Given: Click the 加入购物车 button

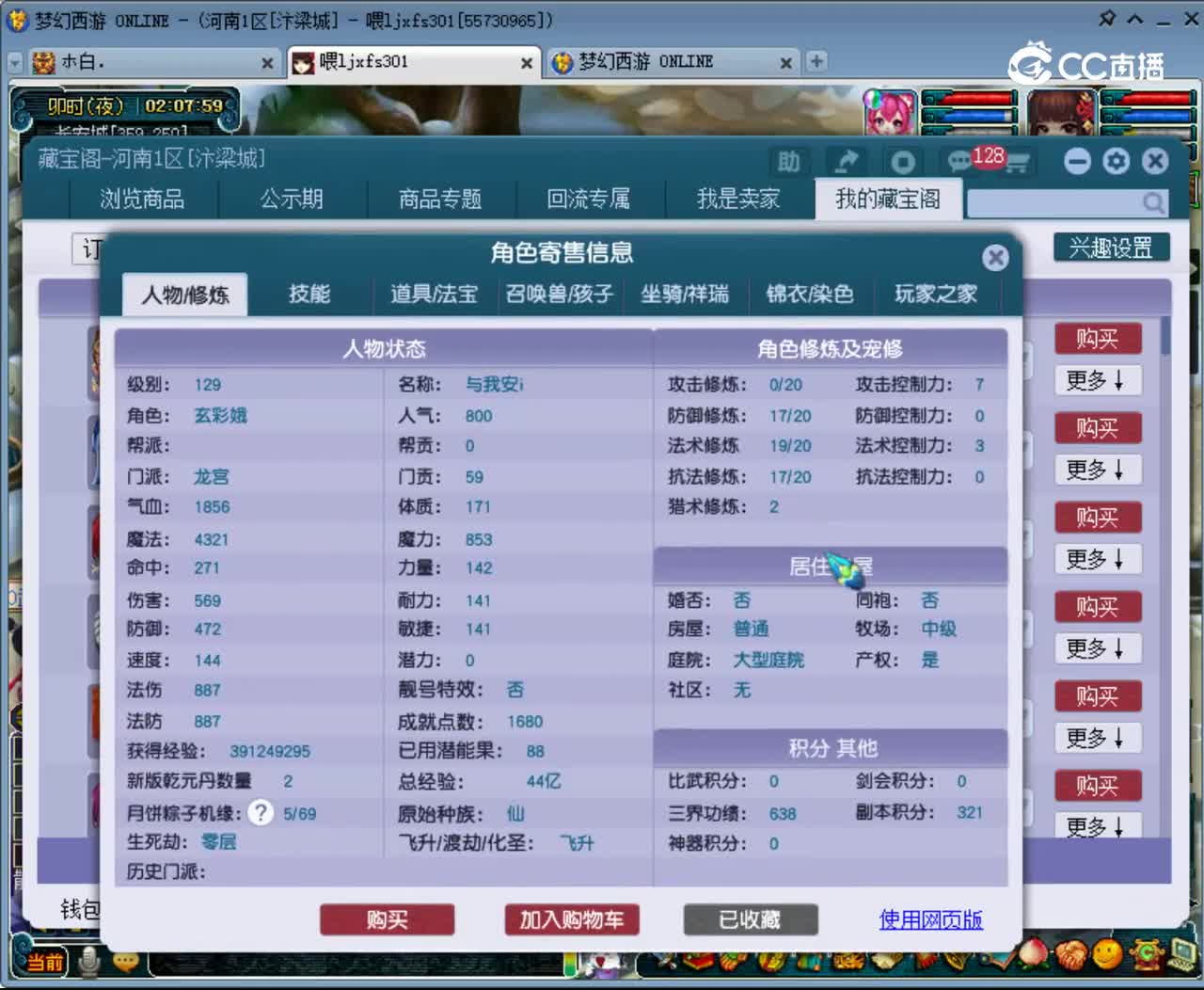Looking at the screenshot, I should pyautogui.click(x=571, y=920).
